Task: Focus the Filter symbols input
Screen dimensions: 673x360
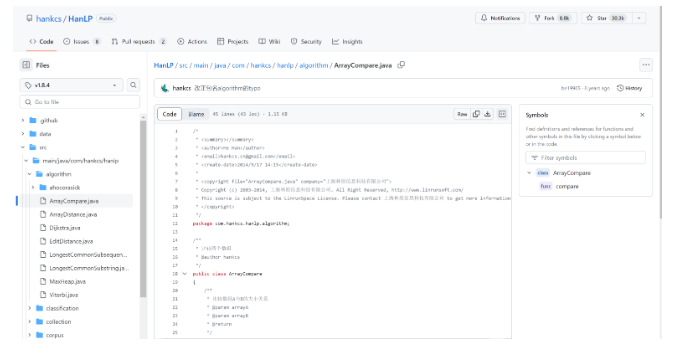Action: pyautogui.click(x=585, y=158)
